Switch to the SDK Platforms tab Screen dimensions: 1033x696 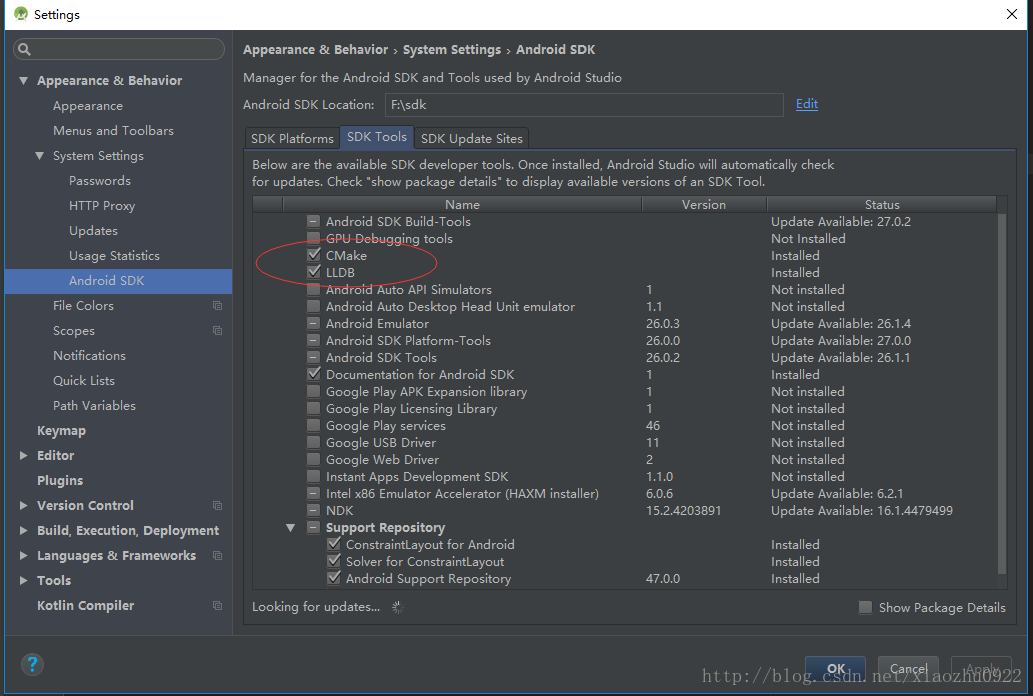(292, 138)
